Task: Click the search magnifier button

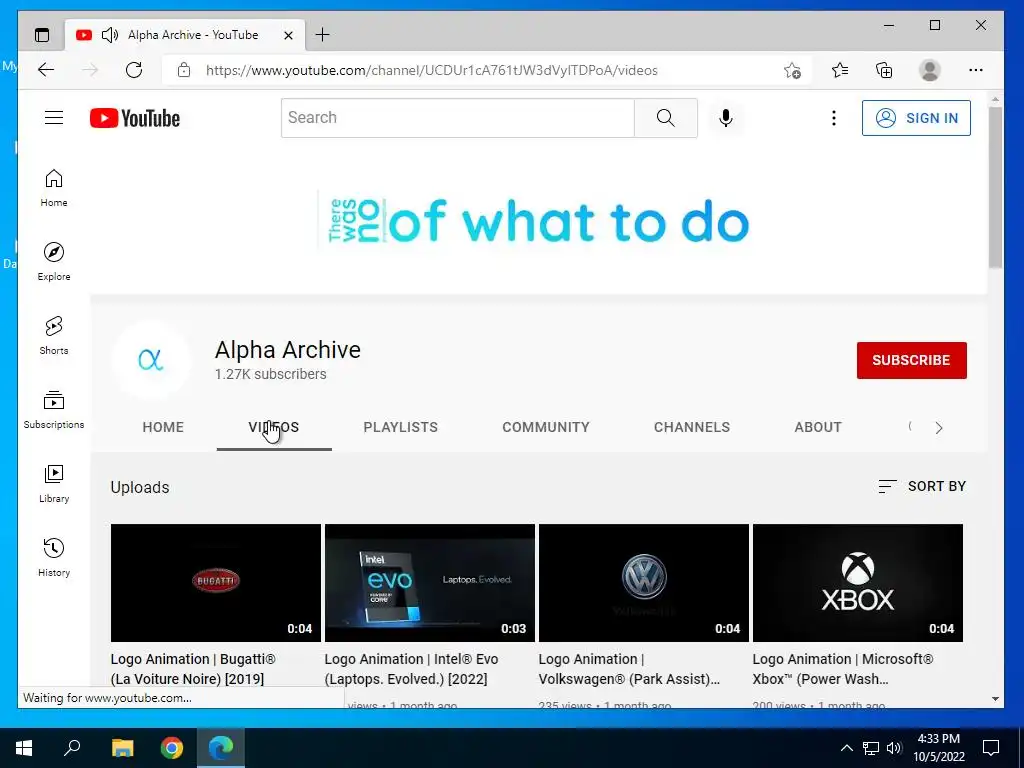Action: (x=665, y=118)
